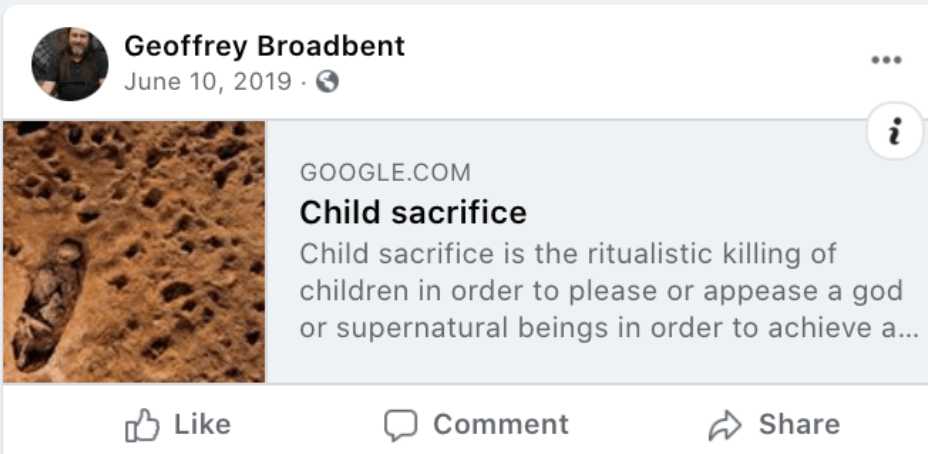Open Geoffrey Broadbent's profile picture
Viewport: 928px width, 454px height.
[69, 63]
